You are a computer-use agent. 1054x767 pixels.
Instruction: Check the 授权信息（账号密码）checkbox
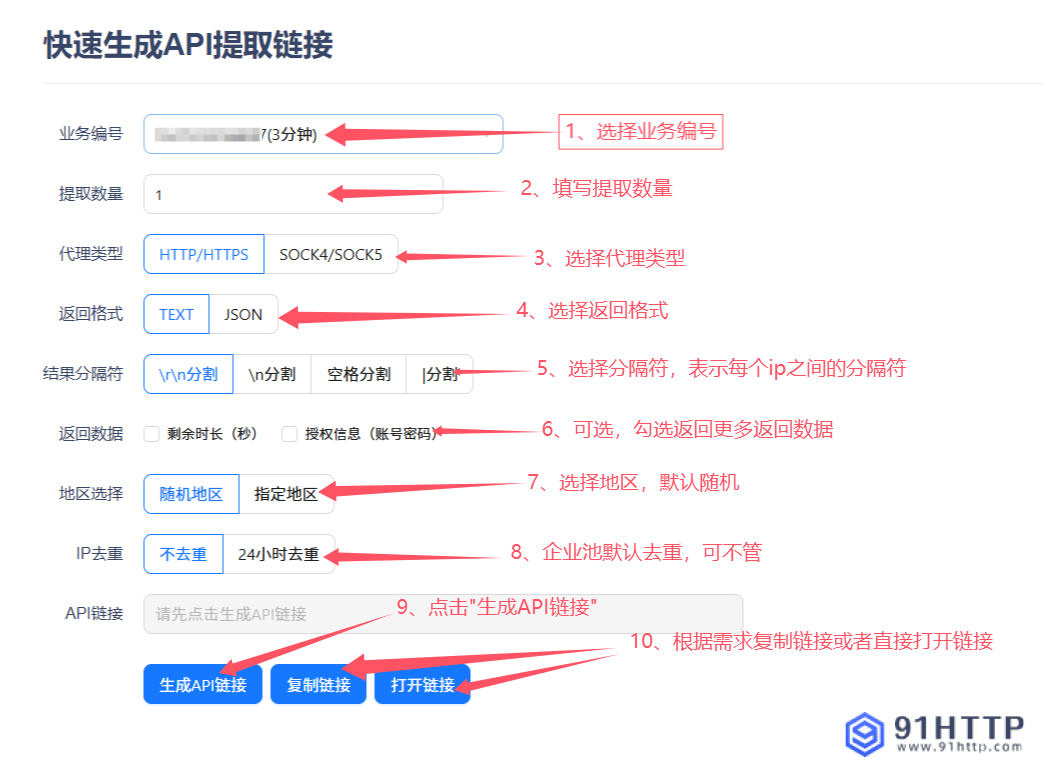click(289, 433)
